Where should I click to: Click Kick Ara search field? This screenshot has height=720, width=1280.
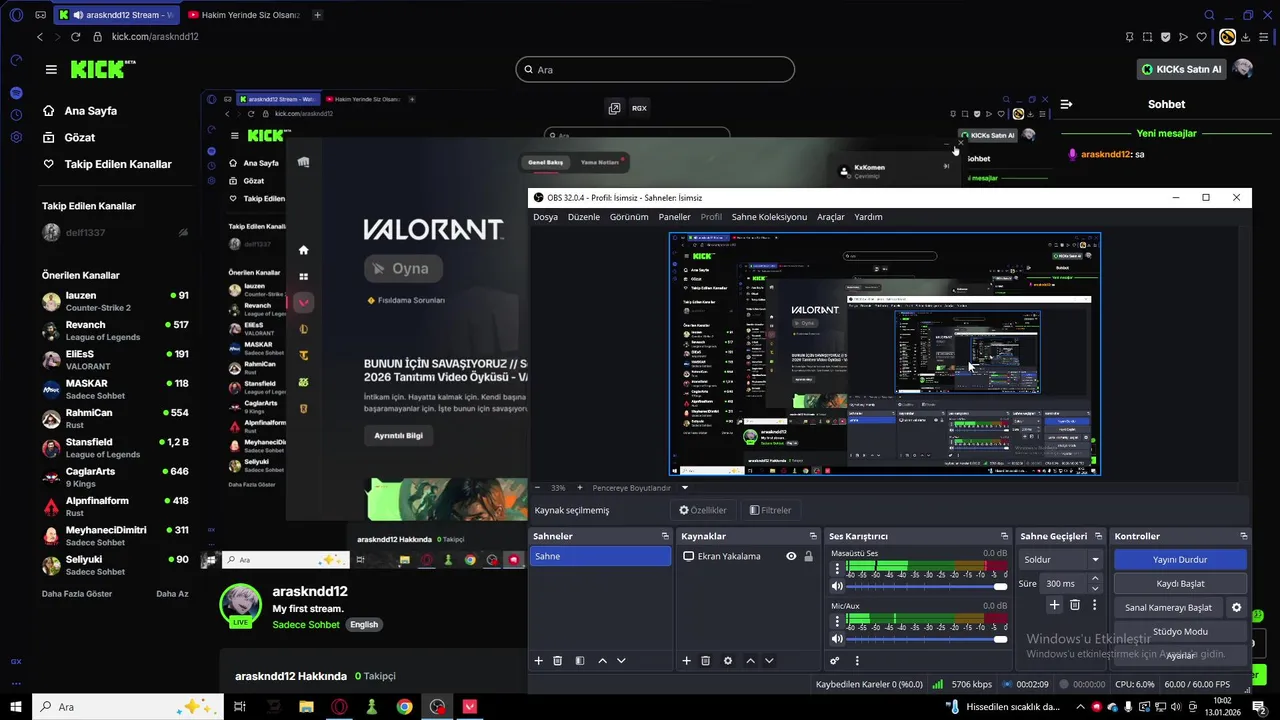coord(655,69)
